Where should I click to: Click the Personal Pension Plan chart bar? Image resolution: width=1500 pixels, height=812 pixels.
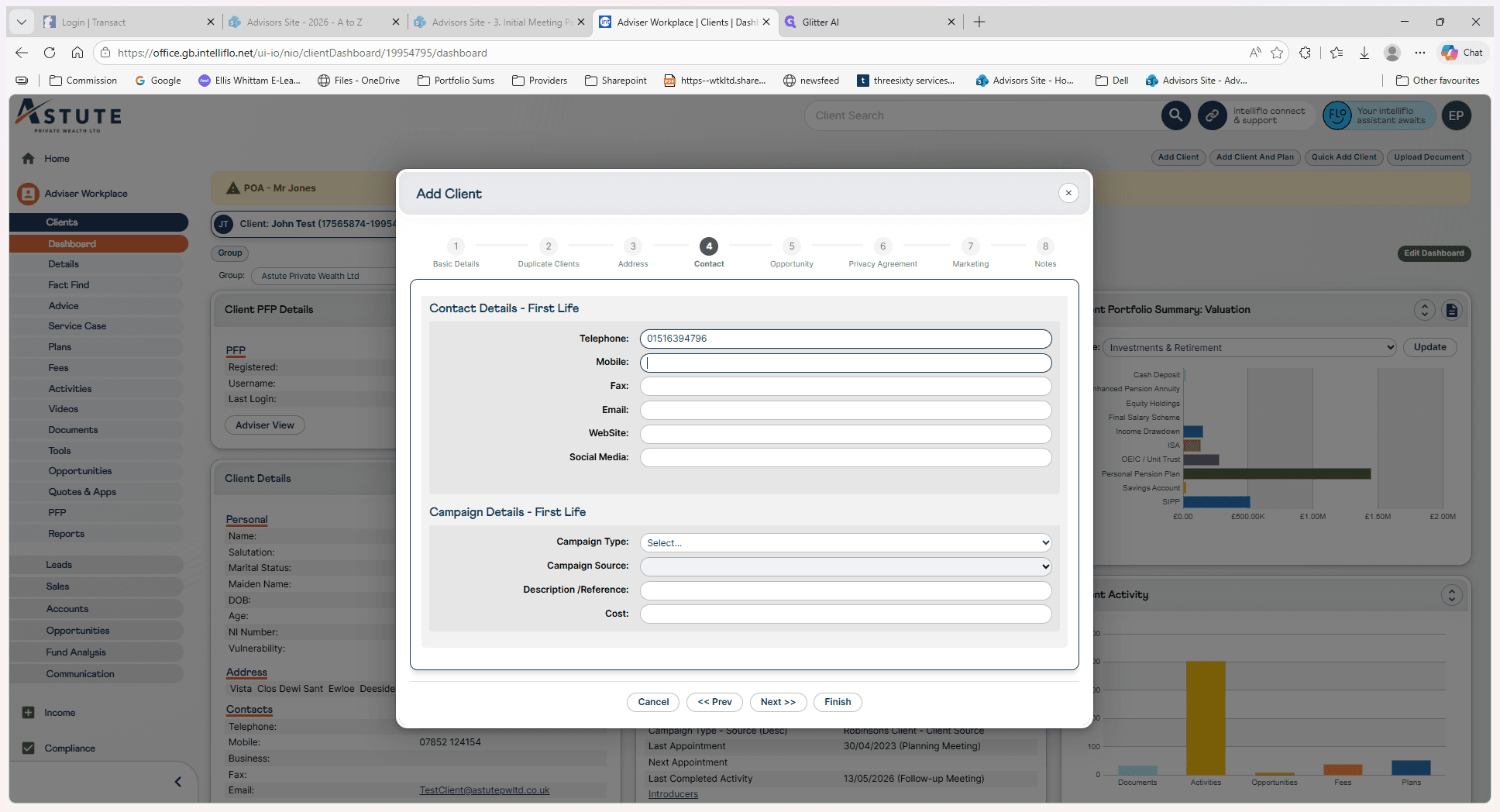(1277, 473)
